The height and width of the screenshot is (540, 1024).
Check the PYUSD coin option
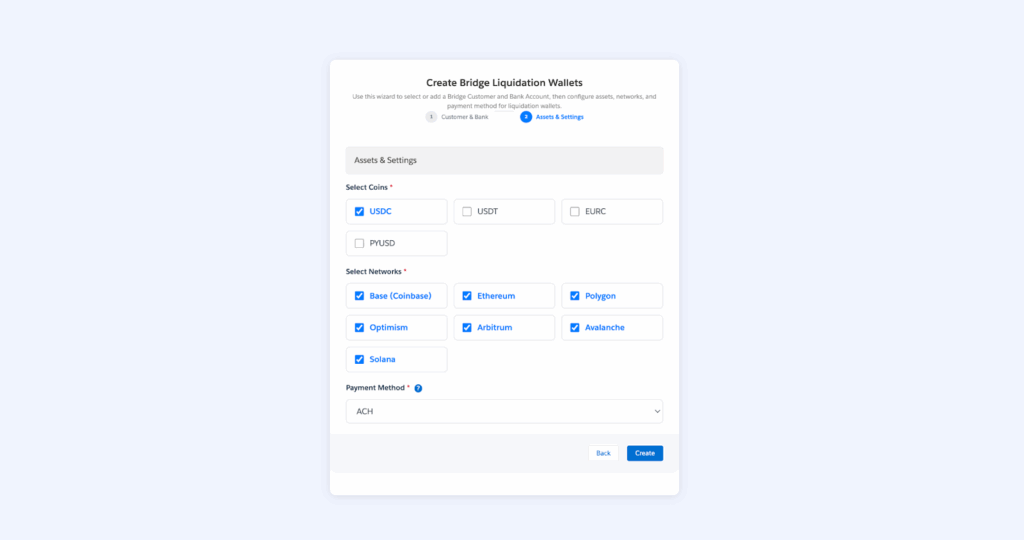click(x=359, y=243)
